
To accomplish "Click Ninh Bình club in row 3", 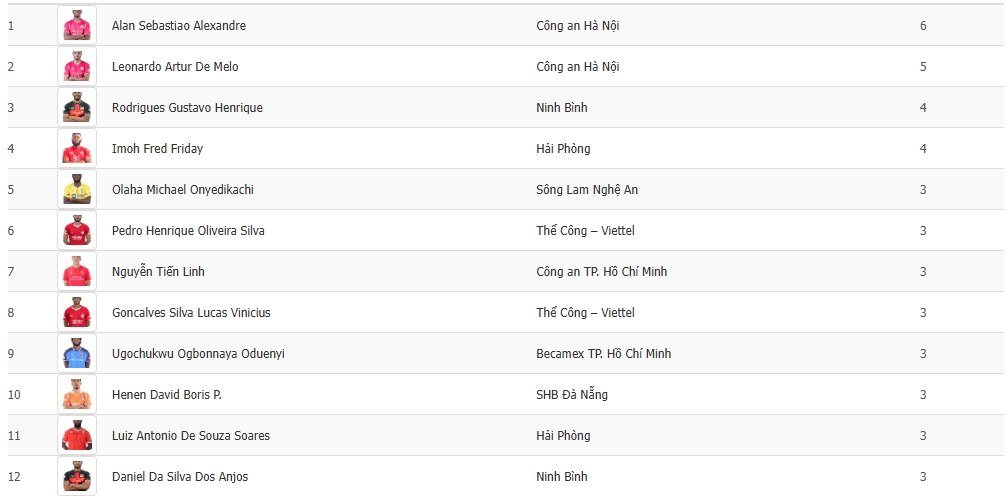I will tap(561, 108).
